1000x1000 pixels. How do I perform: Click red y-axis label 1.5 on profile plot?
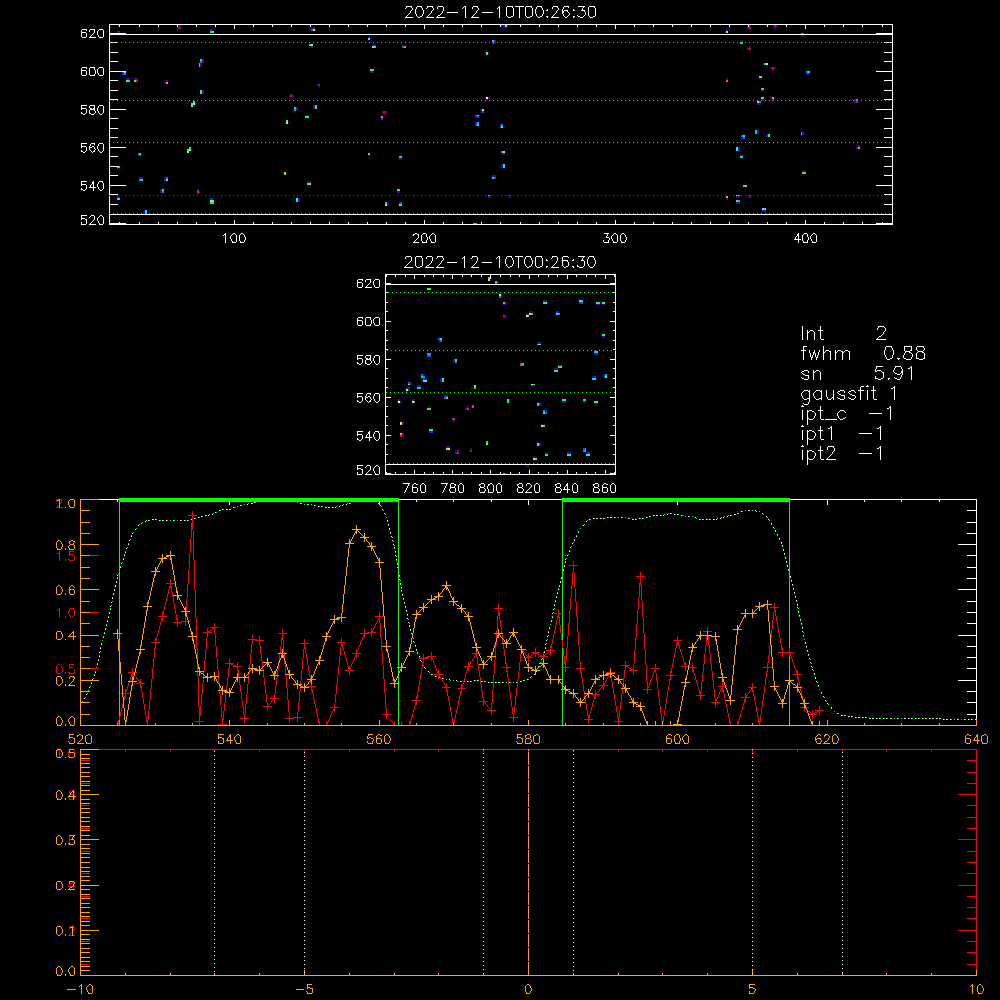point(66,556)
